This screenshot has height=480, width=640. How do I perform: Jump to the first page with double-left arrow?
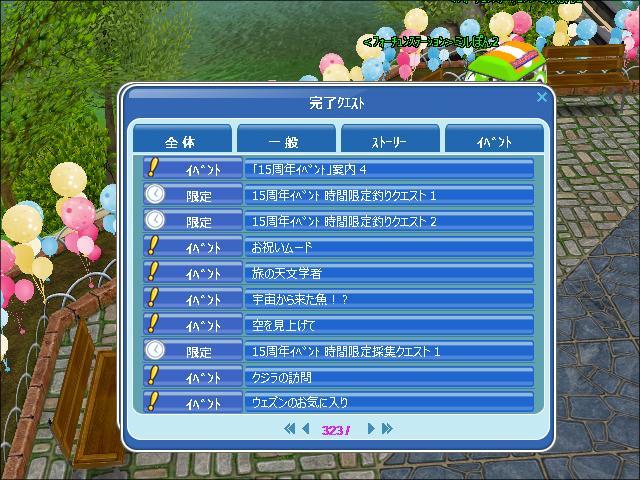(289, 429)
